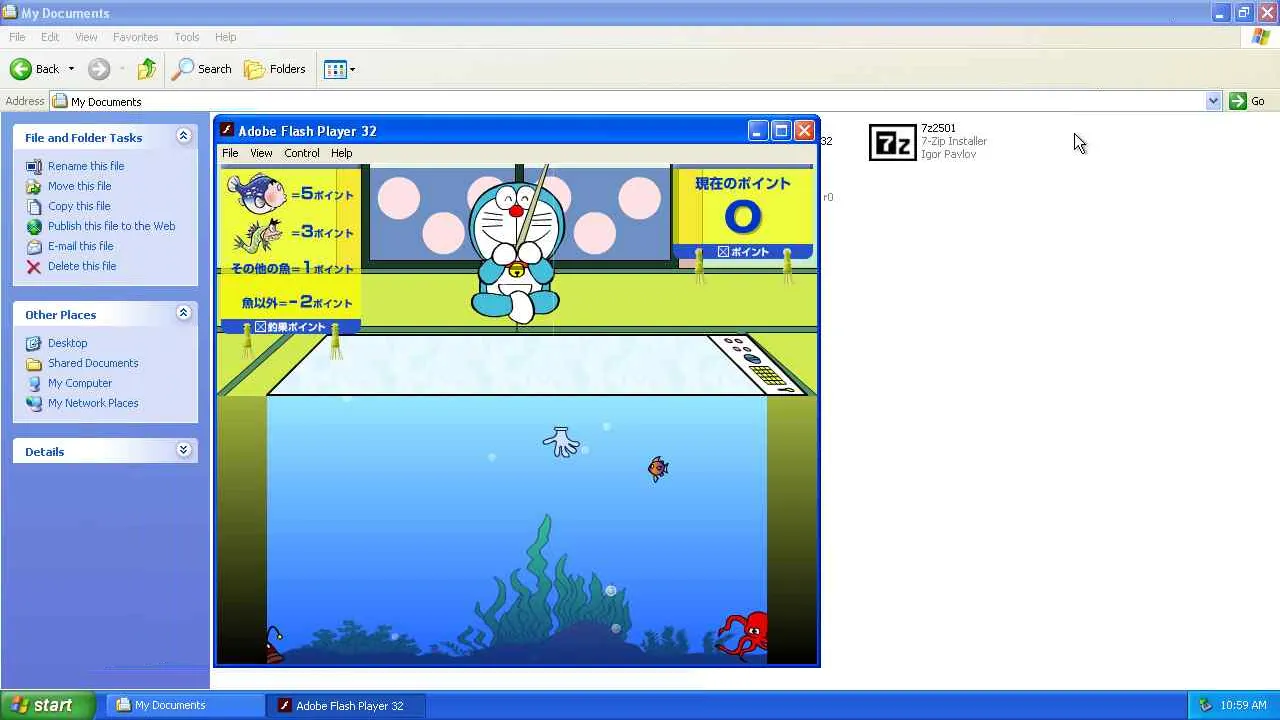Click Delete this file link
The width and height of the screenshot is (1280, 720).
82,266
